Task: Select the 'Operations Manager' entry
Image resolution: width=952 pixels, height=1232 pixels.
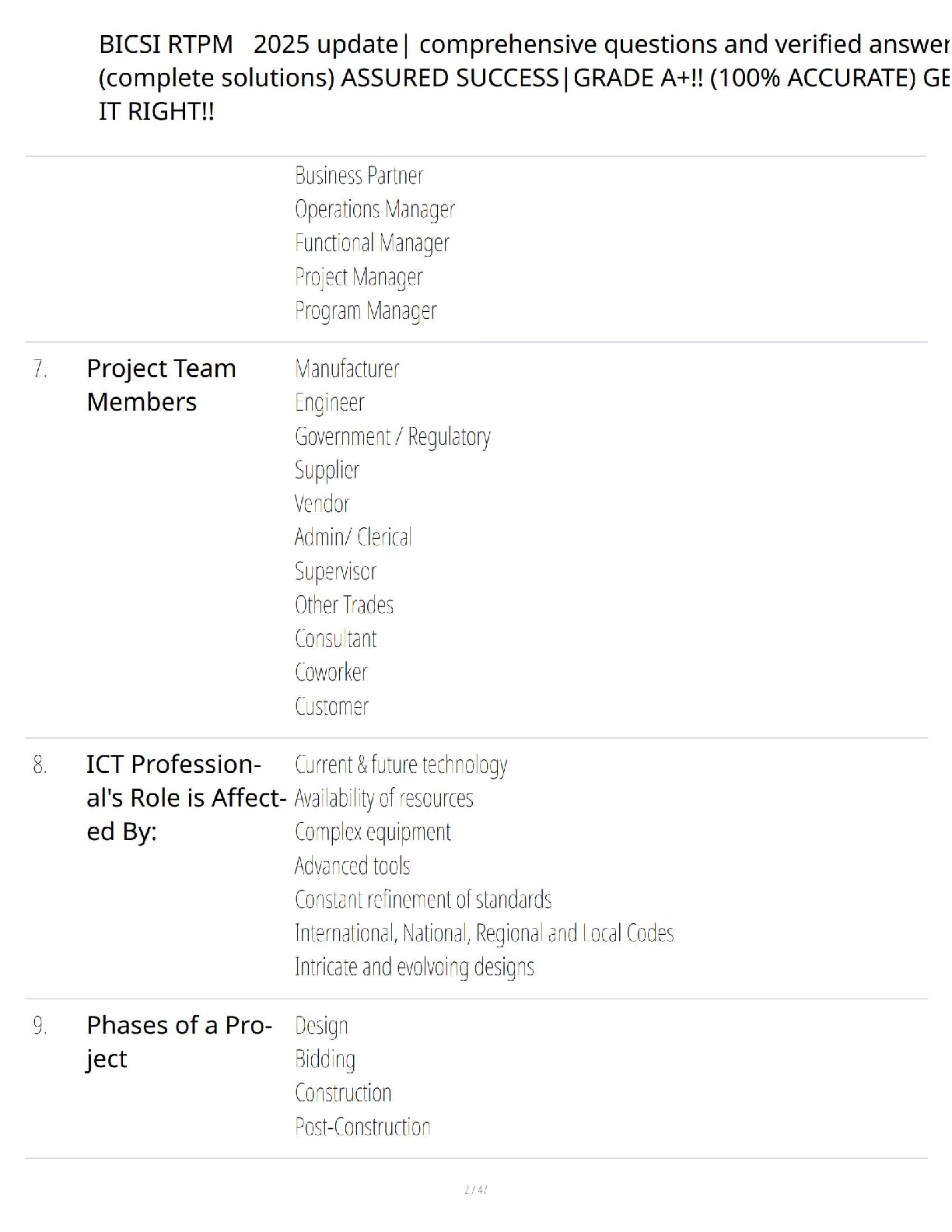Action: click(374, 209)
